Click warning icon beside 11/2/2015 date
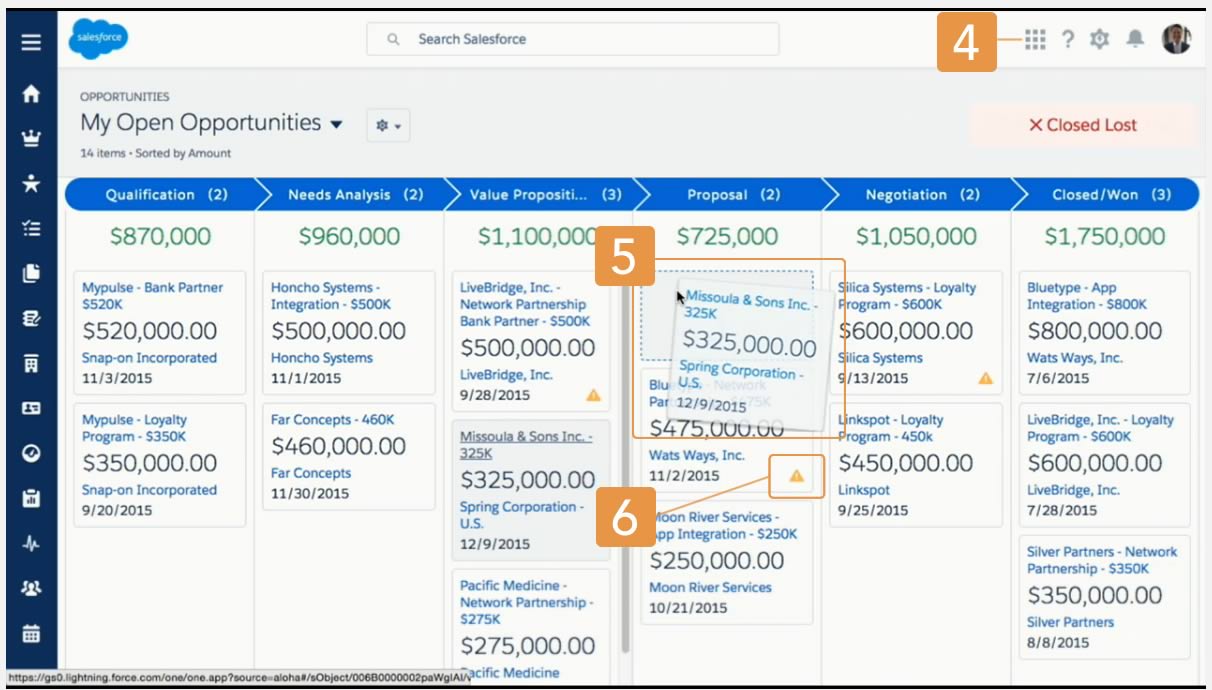 click(x=796, y=476)
